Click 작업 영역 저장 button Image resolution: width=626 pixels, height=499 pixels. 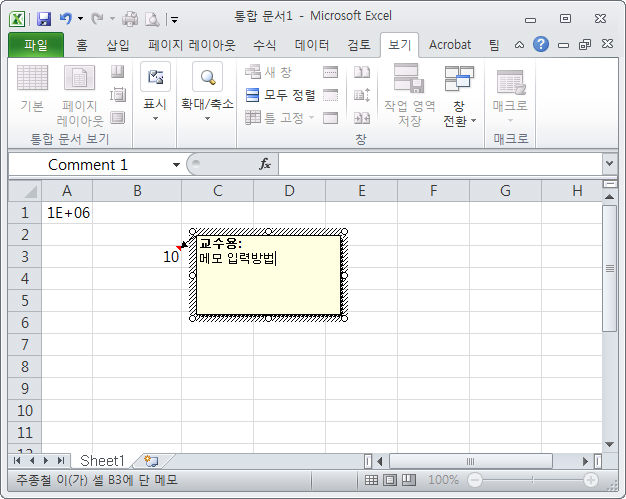tap(409, 95)
